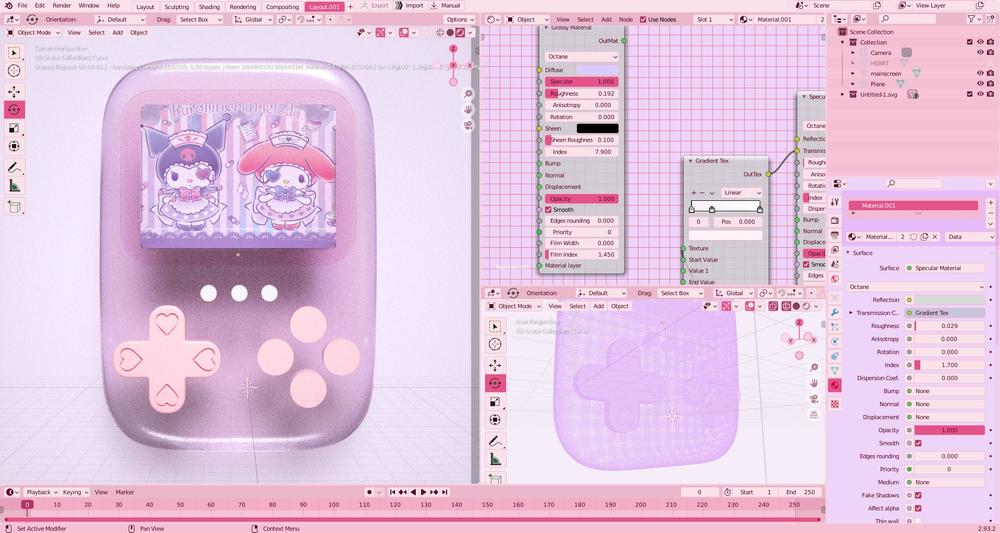This screenshot has width=1000, height=533.
Task: Toggle the Fake Shadows checkbox
Action: pyautogui.click(x=918, y=495)
